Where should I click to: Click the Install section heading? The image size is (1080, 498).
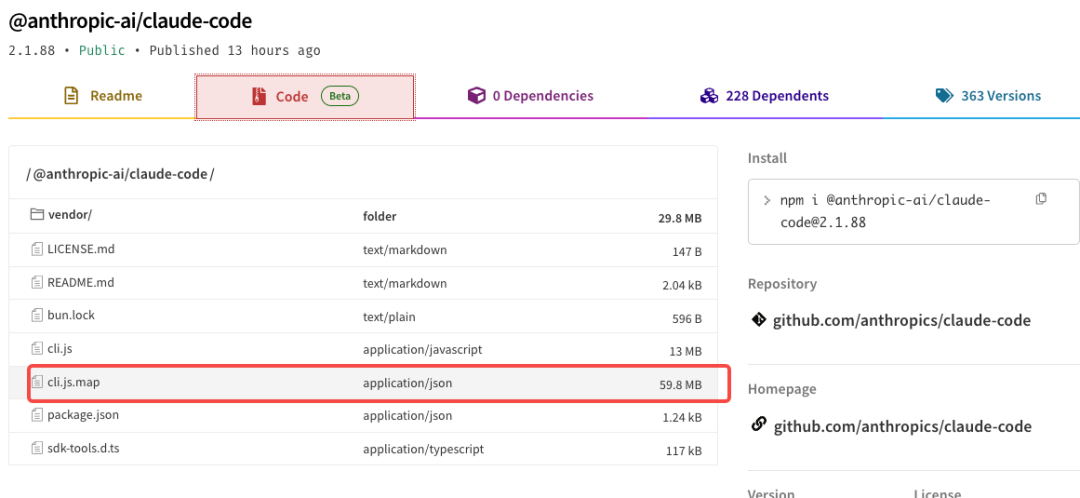[x=767, y=158]
